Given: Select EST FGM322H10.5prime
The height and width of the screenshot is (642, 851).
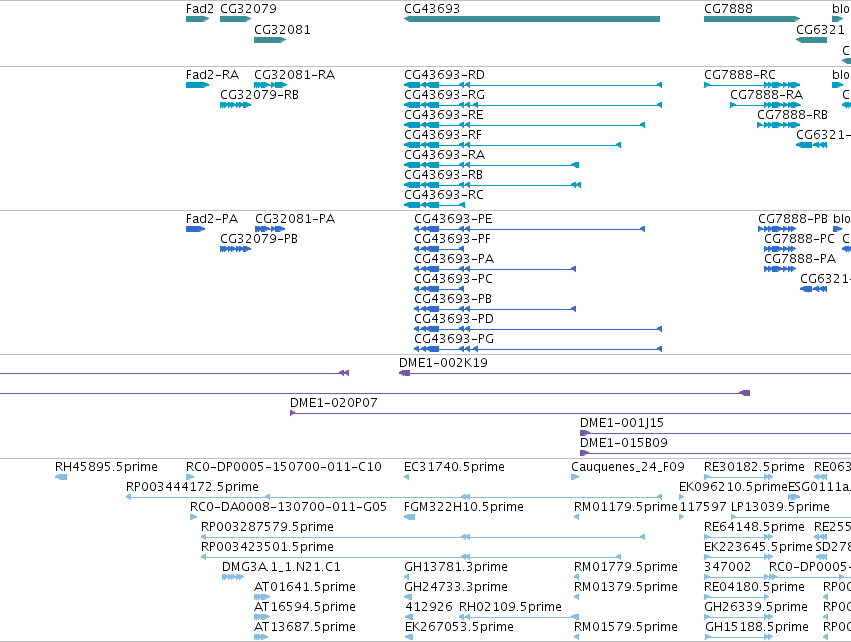Looking at the screenshot, I should coord(410,518).
